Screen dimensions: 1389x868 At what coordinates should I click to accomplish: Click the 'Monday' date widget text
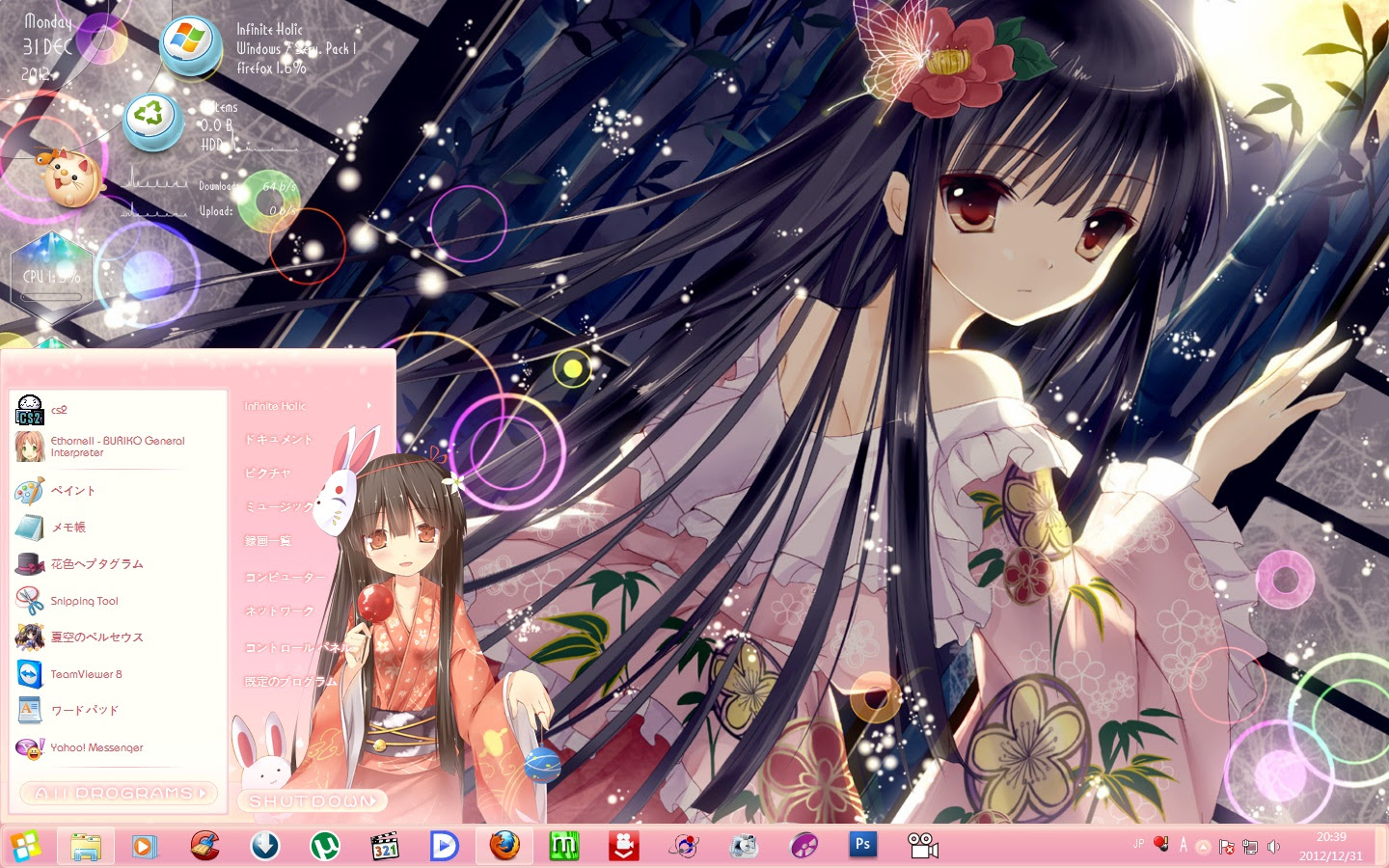tap(48, 21)
